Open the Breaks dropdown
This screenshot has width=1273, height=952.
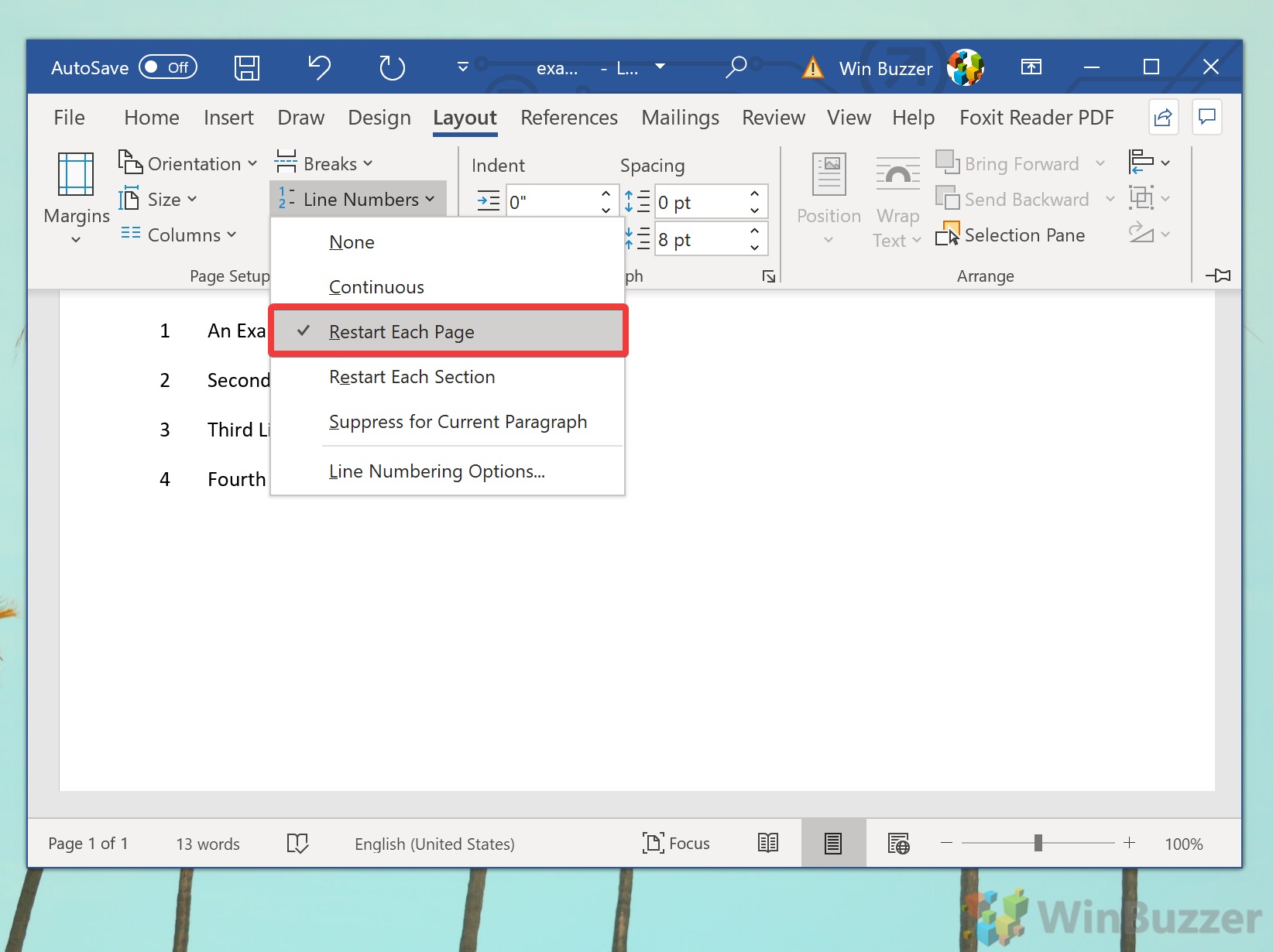click(324, 163)
